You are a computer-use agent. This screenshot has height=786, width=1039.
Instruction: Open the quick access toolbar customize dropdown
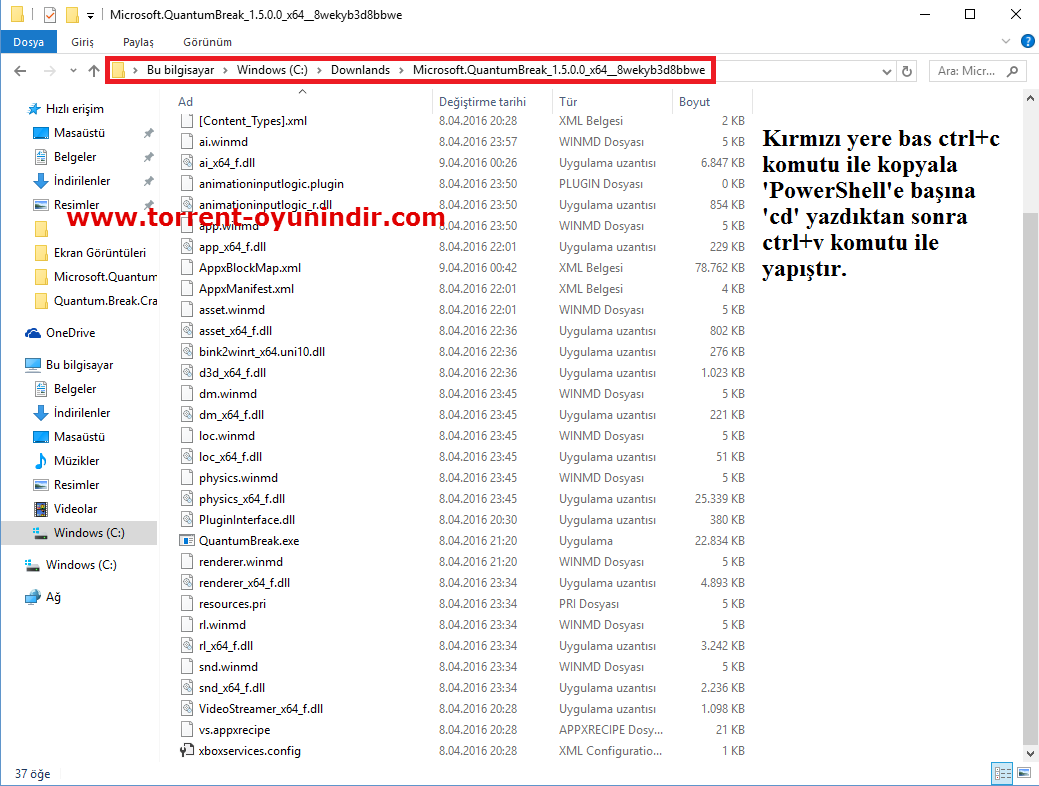tap(91, 15)
